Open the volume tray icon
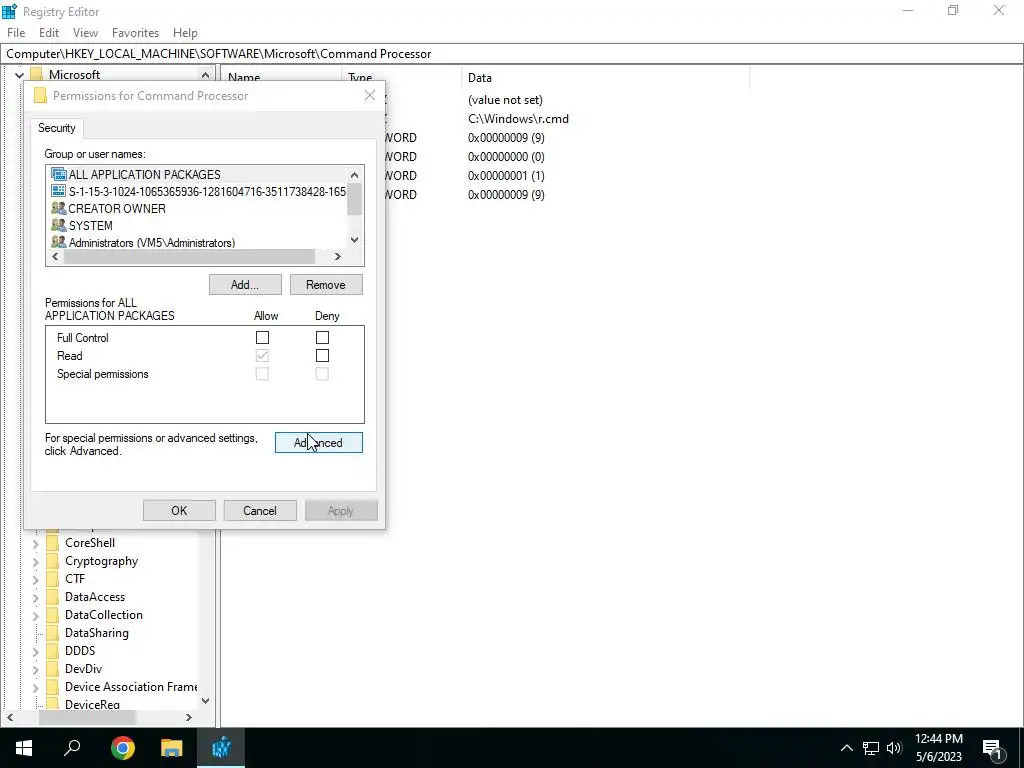1024x768 pixels. 894,748
